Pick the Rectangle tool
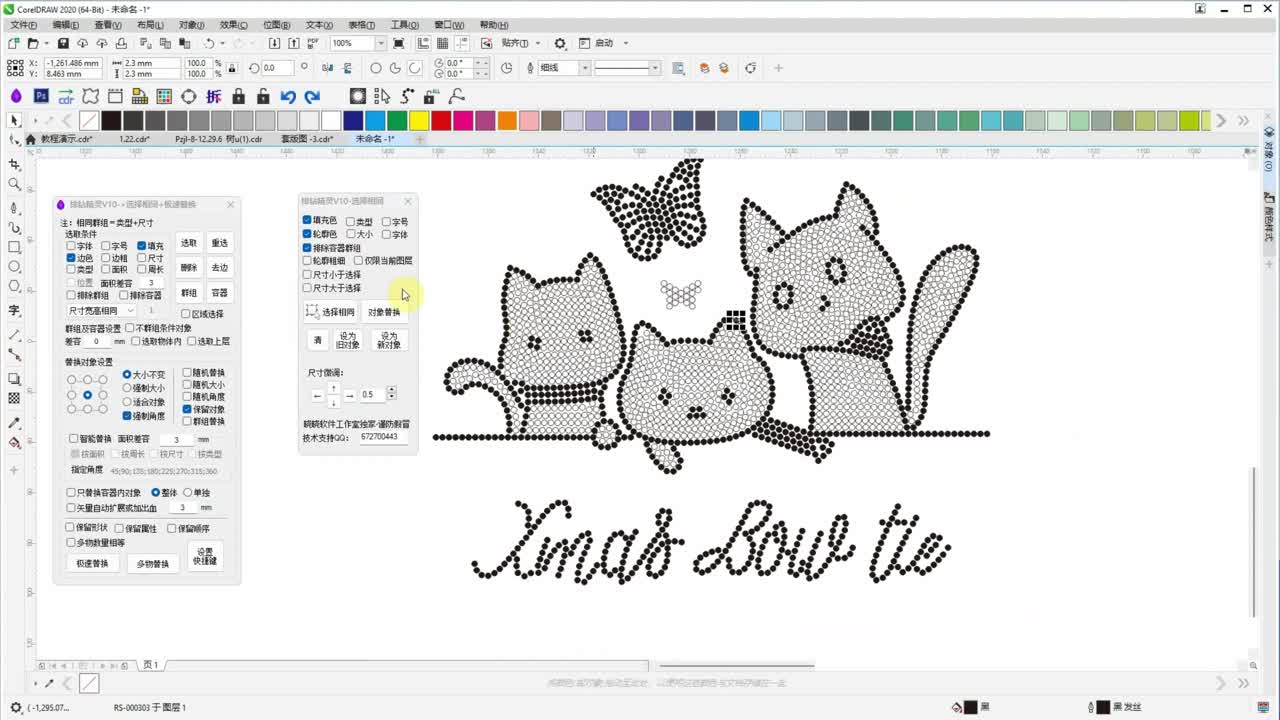The image size is (1280, 720). pyautogui.click(x=14, y=247)
